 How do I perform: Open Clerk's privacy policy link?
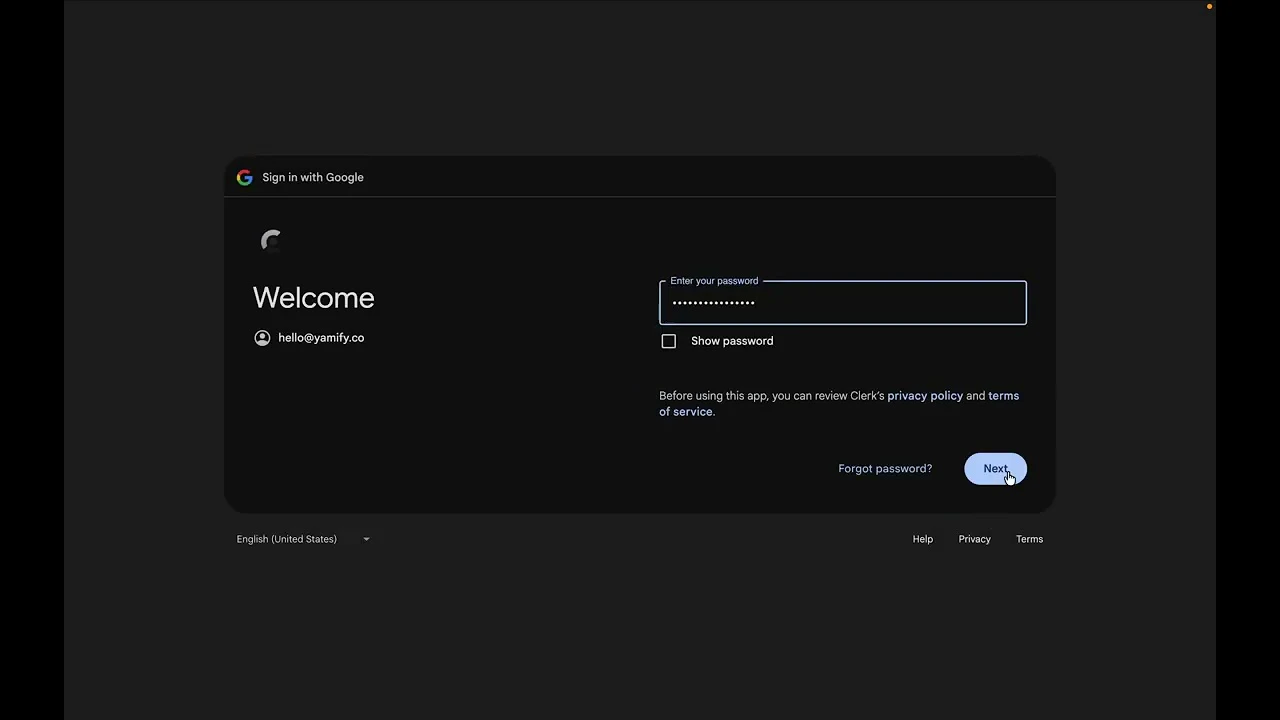pyautogui.click(x=925, y=396)
